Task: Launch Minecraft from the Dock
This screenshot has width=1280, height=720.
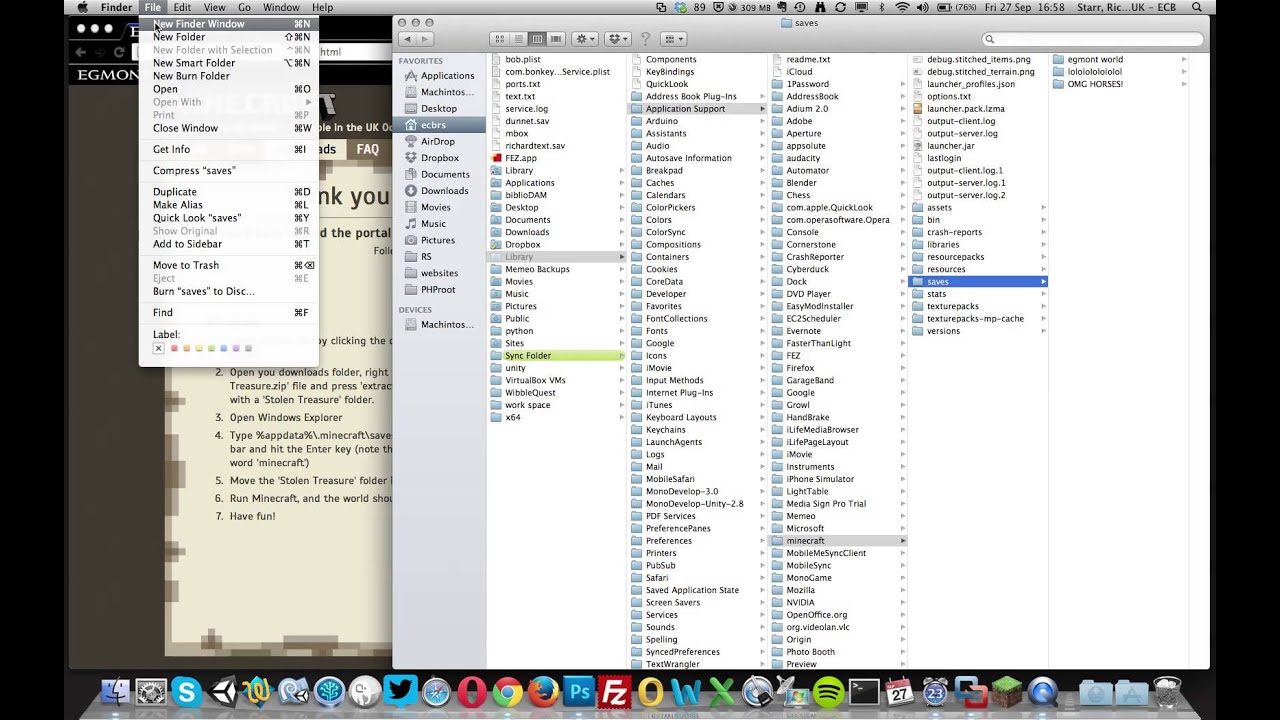Action: coord(1007,692)
